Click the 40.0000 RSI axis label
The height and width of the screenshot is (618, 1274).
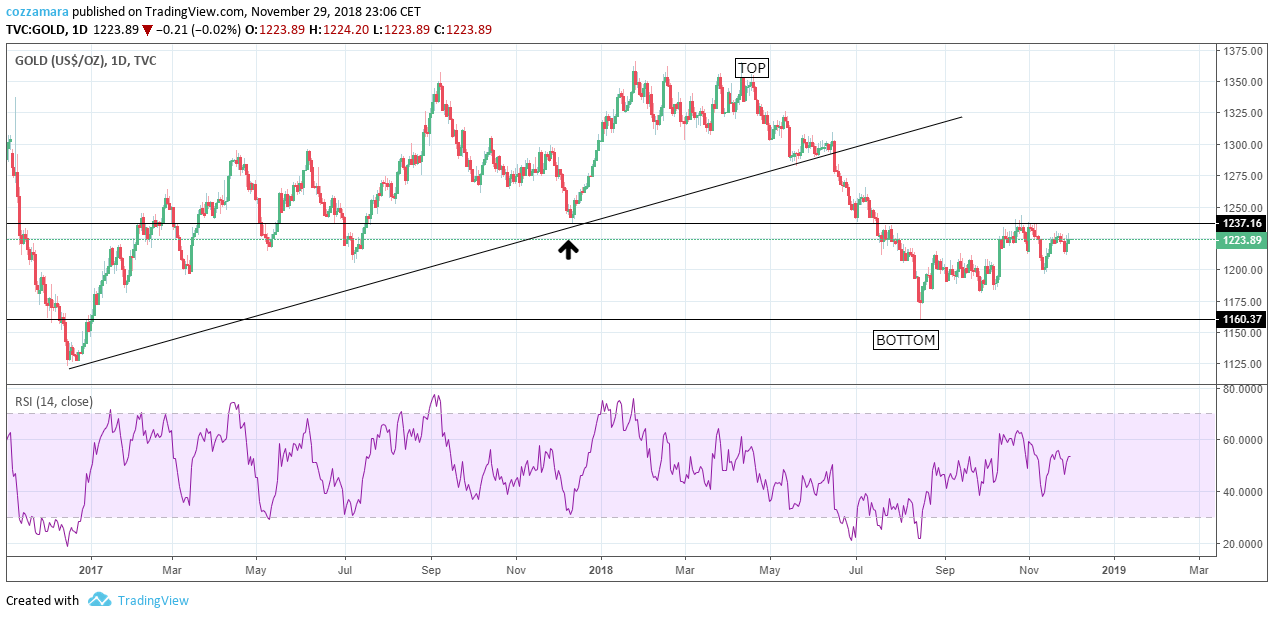[x=1241, y=492]
